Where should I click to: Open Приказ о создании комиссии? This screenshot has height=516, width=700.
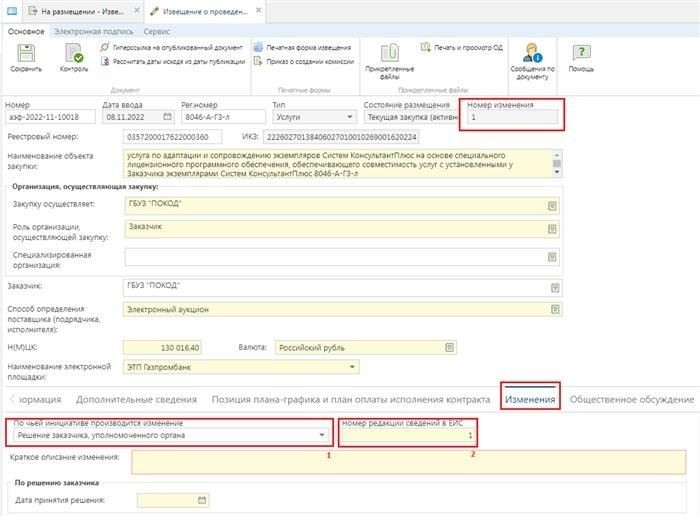click(304, 62)
